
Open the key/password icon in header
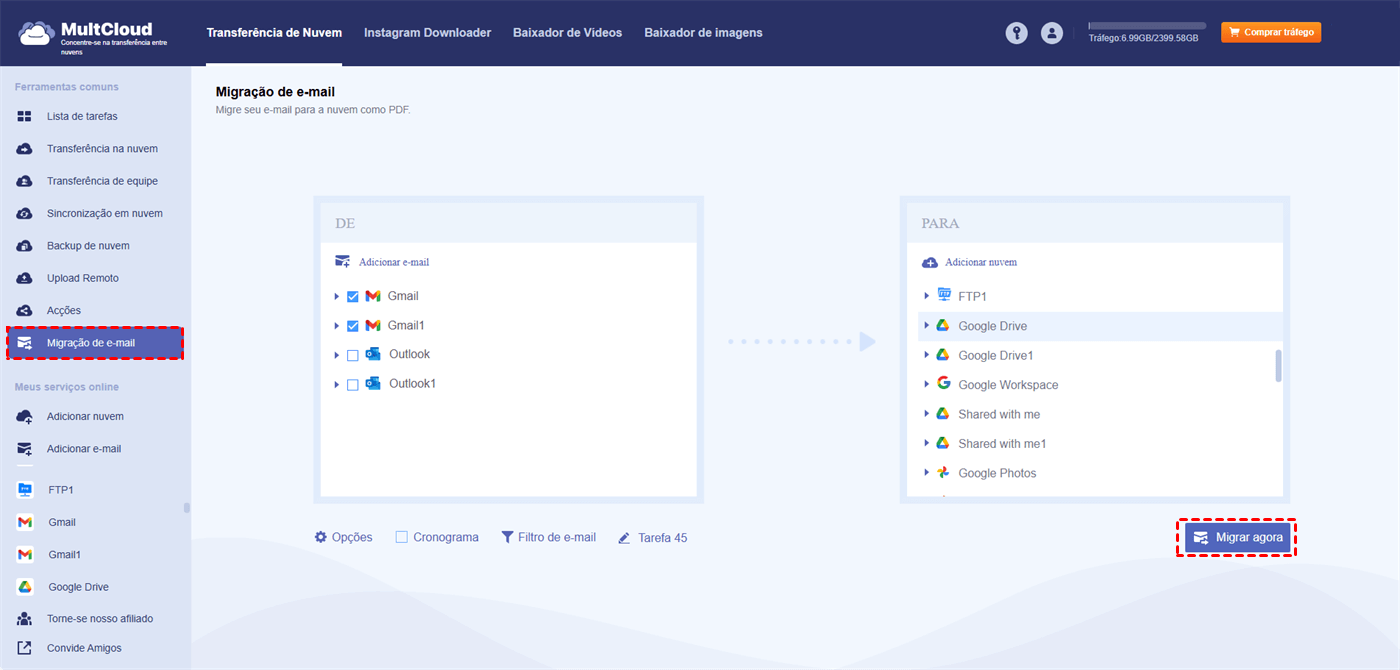(x=1017, y=33)
